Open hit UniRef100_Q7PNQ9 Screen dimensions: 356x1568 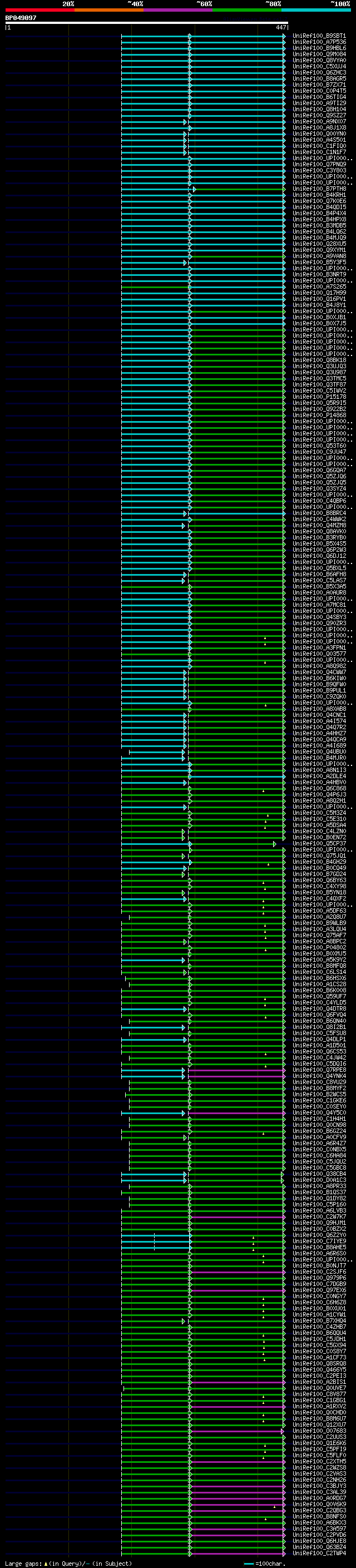pos(319,164)
